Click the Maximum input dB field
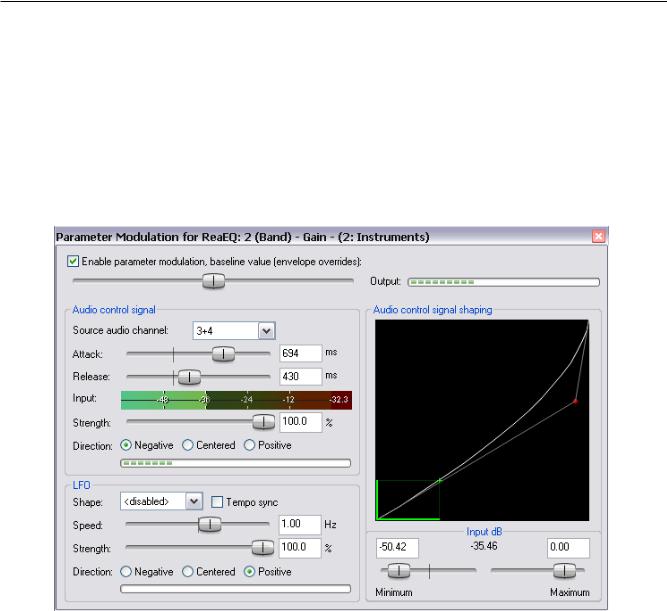Viewport: 667px width, 611px height. pos(568,548)
